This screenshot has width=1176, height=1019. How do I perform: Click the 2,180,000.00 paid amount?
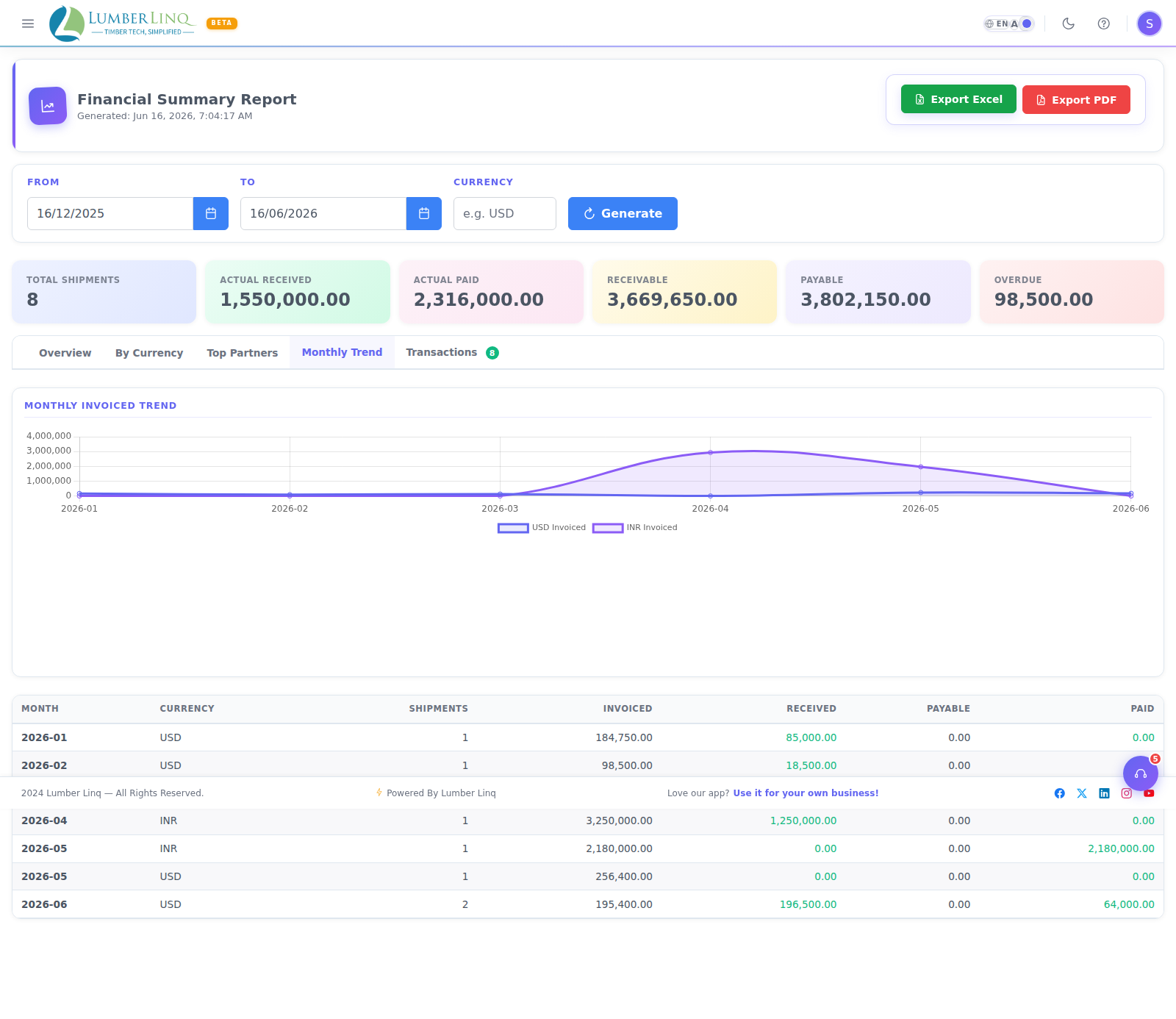point(1121,848)
